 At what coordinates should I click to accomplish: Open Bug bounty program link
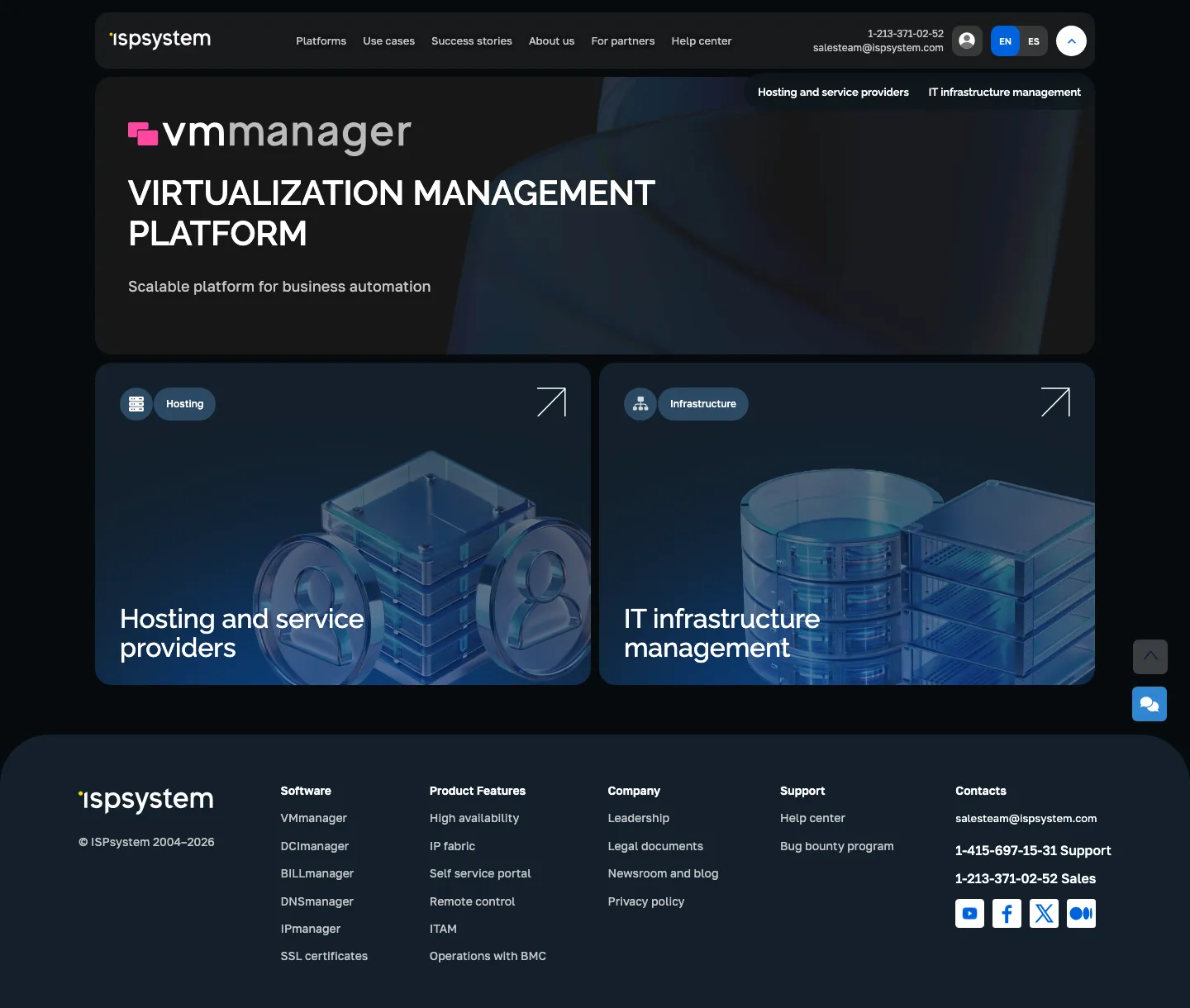pos(837,846)
